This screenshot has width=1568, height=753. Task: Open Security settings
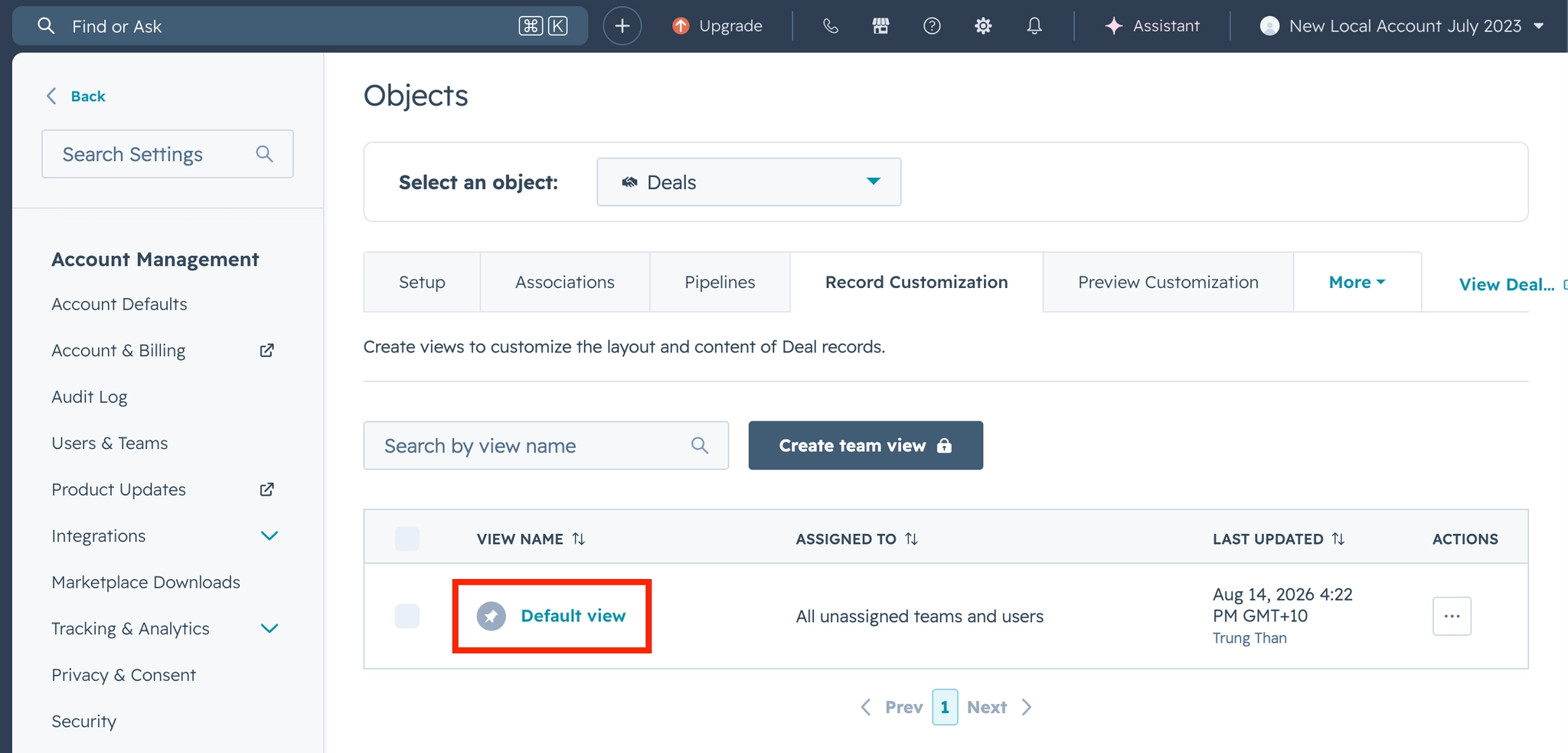84,722
